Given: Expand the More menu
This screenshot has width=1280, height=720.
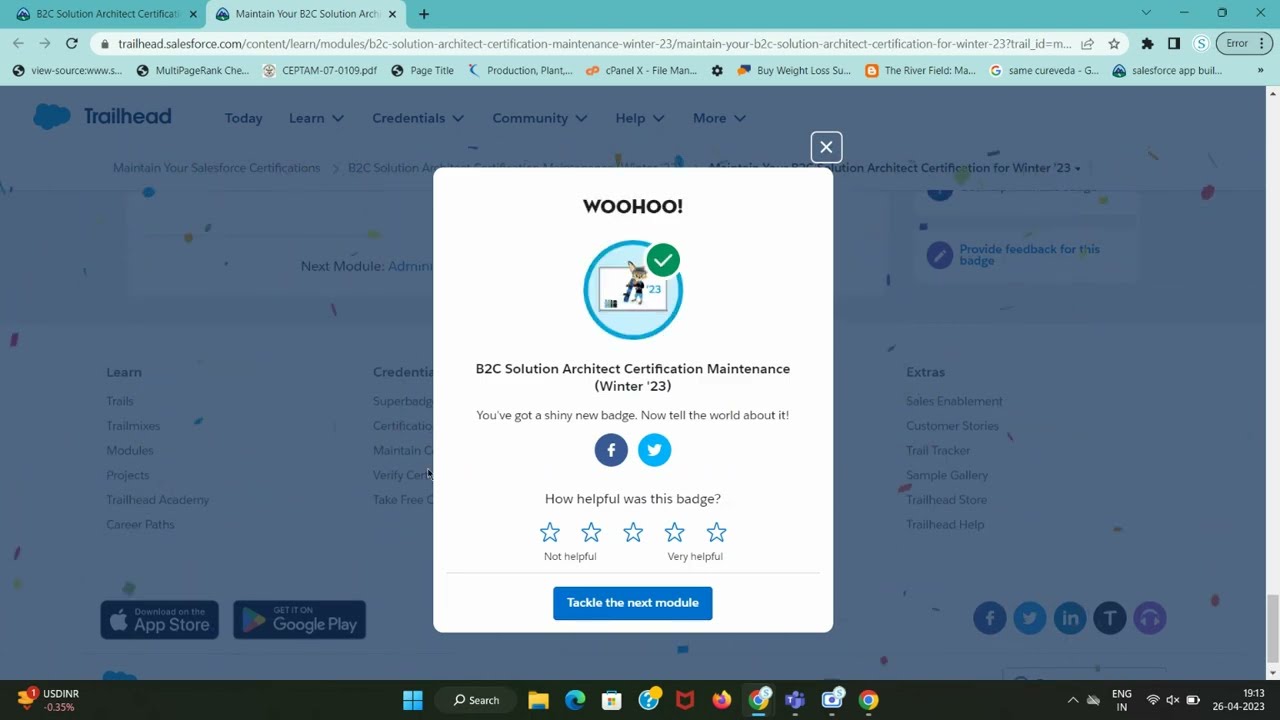Looking at the screenshot, I should tap(719, 118).
